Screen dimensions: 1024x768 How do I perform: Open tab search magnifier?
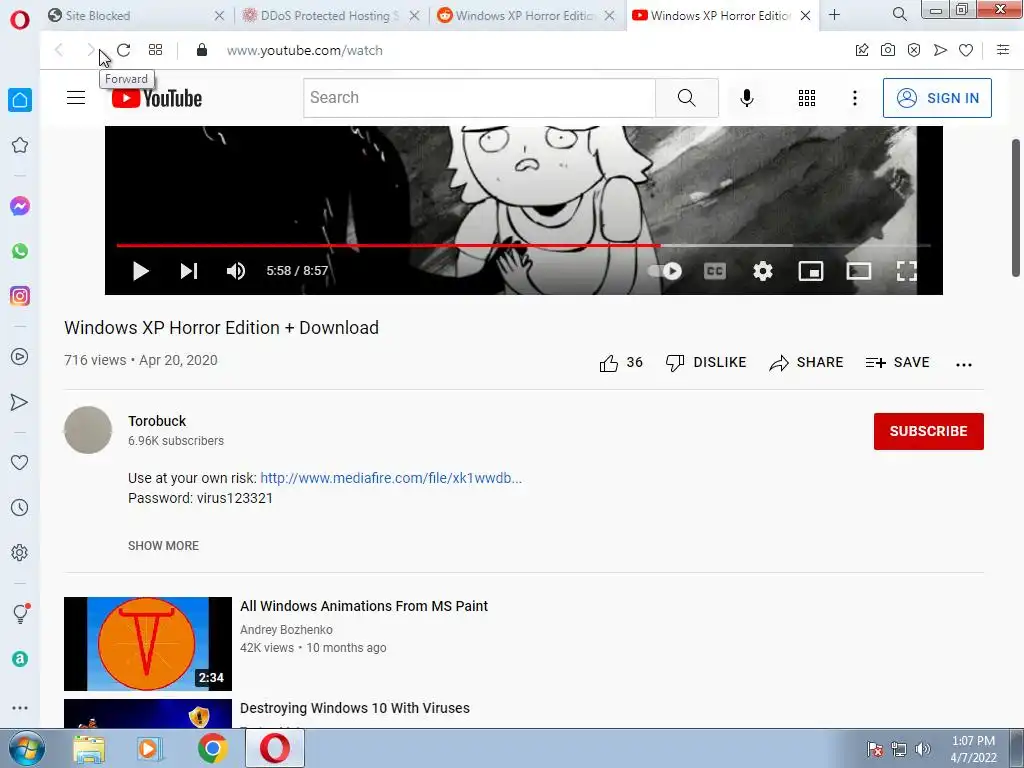(899, 14)
